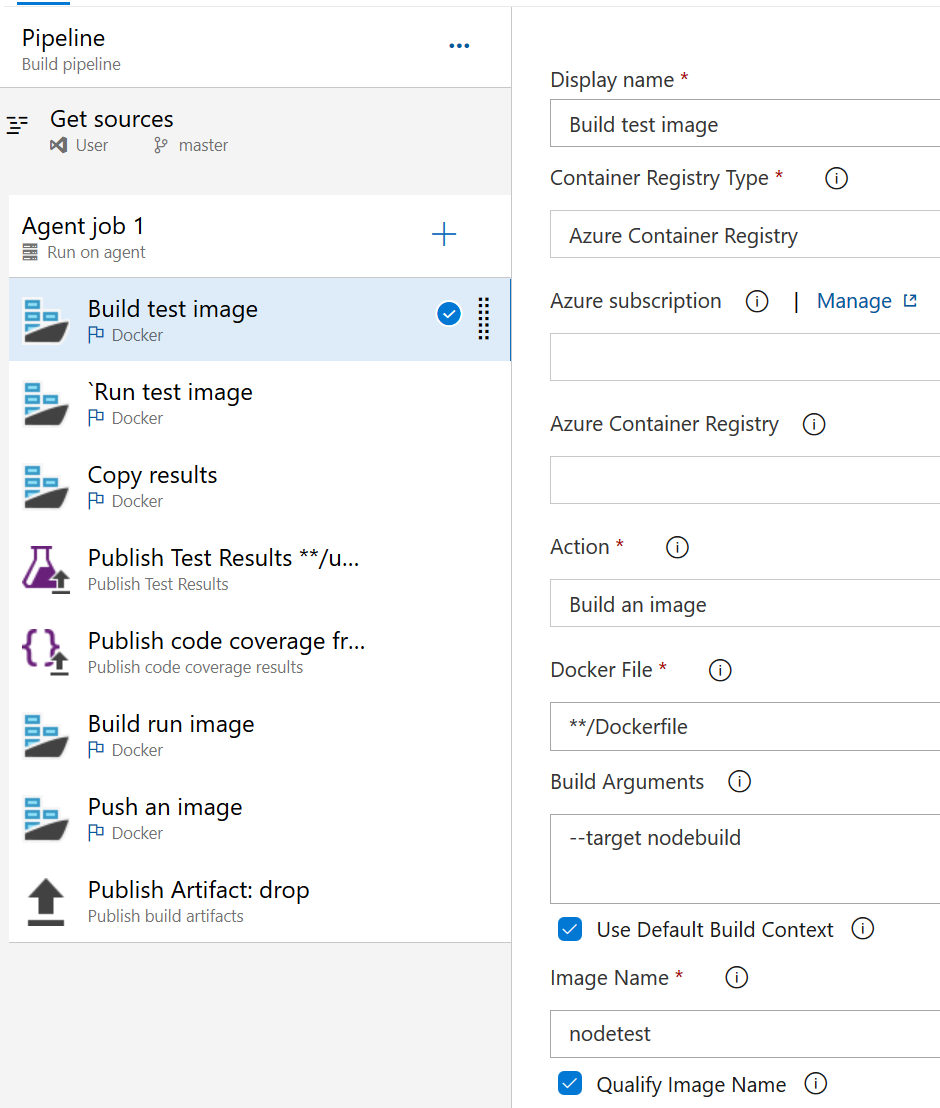Uncheck Qualify Image Name
Screen dimensions: 940x1108
[570, 1084]
